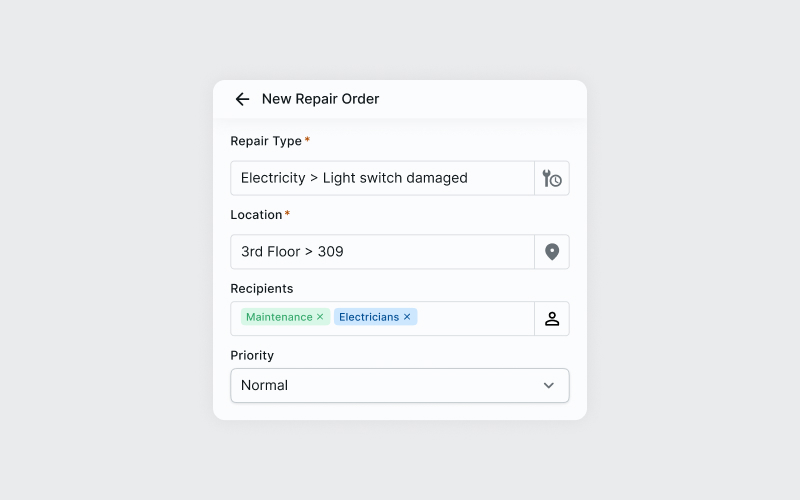
Task: Click the Recipients field label
Action: point(262,289)
